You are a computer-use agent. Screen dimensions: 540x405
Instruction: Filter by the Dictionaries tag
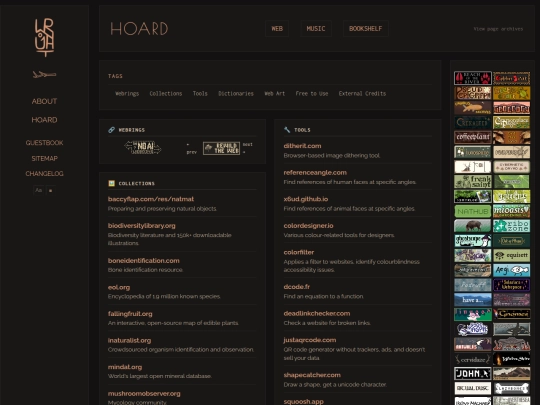[236, 94]
